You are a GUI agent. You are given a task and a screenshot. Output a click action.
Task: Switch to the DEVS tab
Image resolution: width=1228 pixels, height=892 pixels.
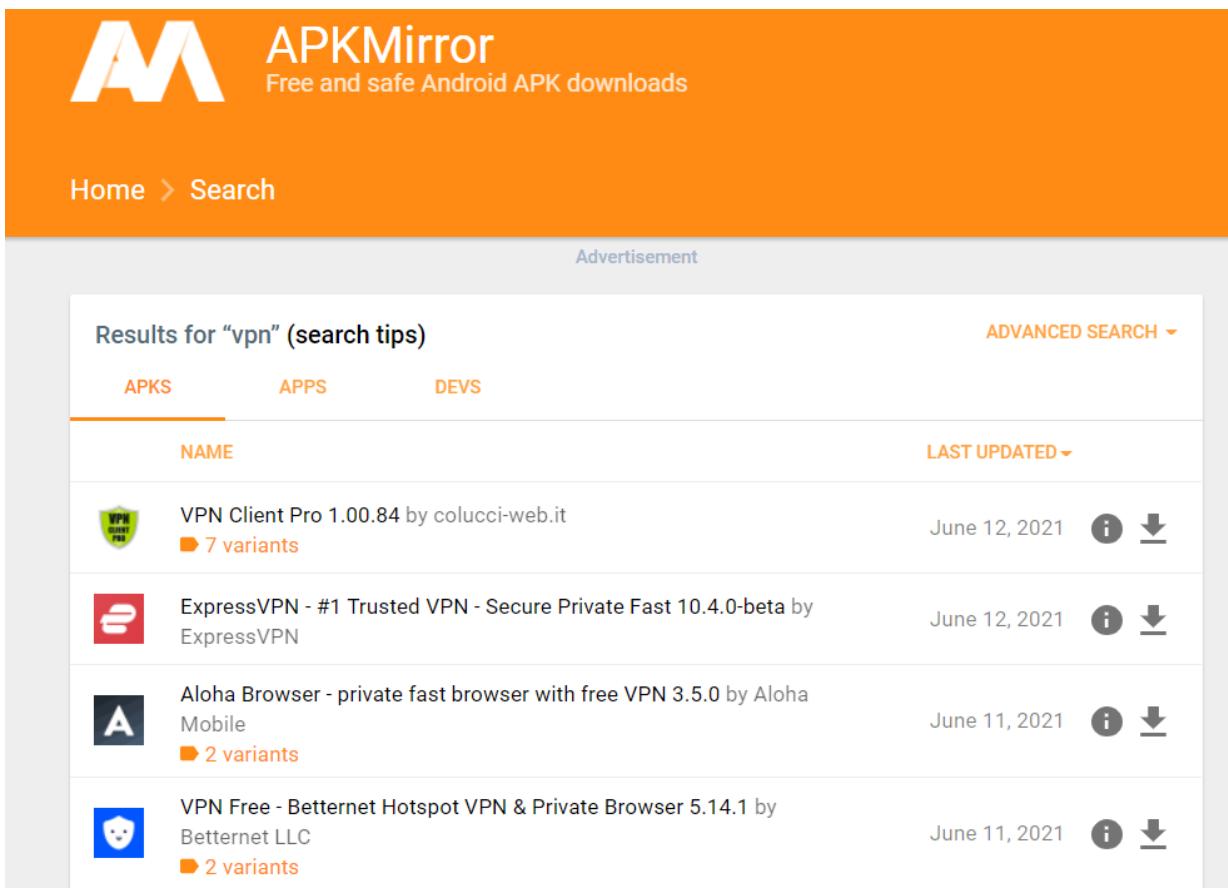(x=459, y=388)
